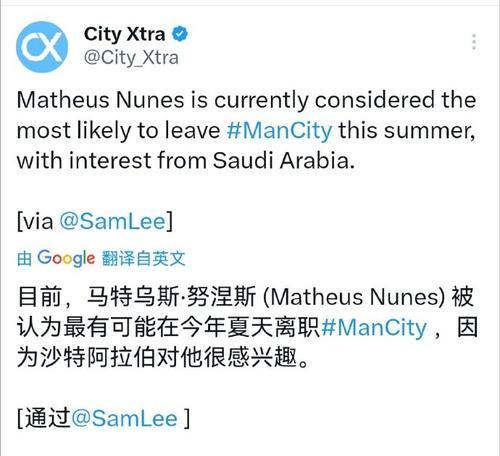
Task: Open @SamLee mention in Chinese translation
Action: point(124,418)
